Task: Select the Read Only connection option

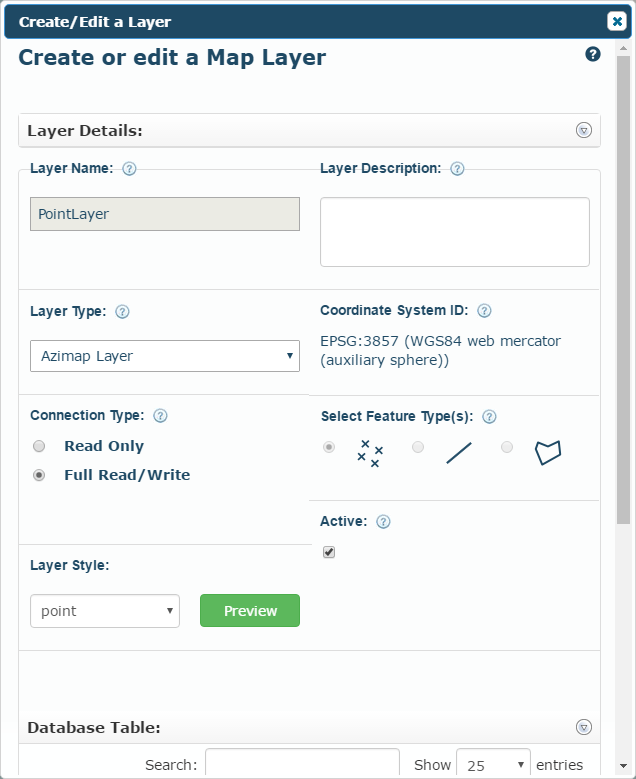Action: 39,446
